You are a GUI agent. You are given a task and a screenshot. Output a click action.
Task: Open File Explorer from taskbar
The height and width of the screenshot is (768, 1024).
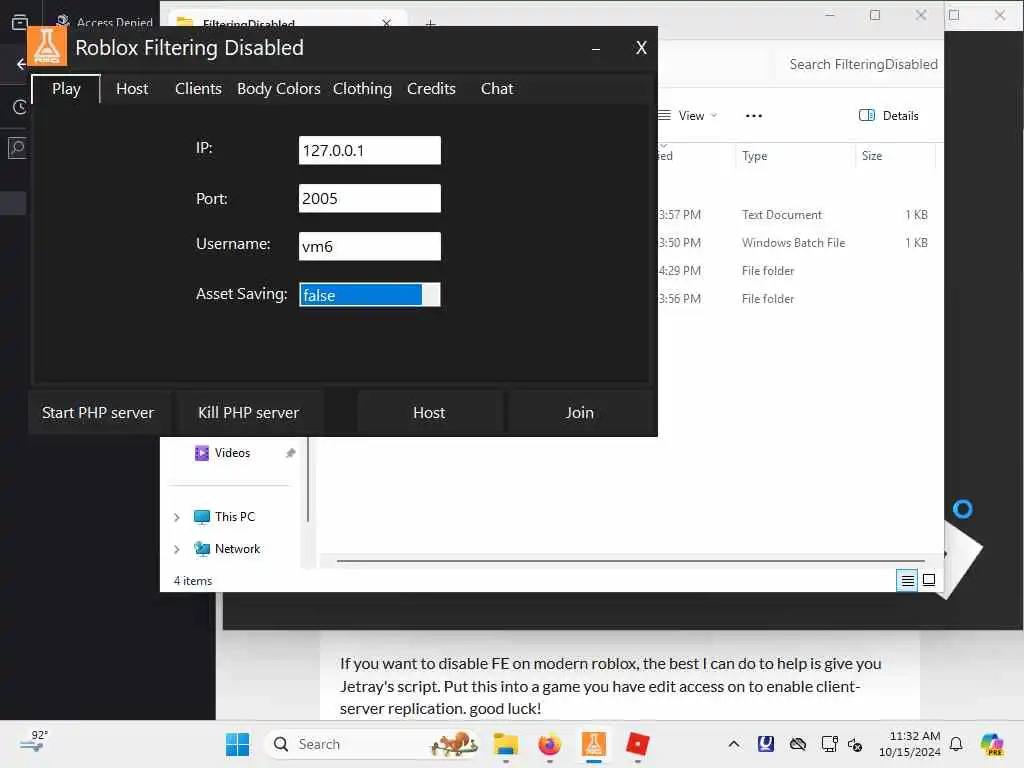click(x=506, y=744)
